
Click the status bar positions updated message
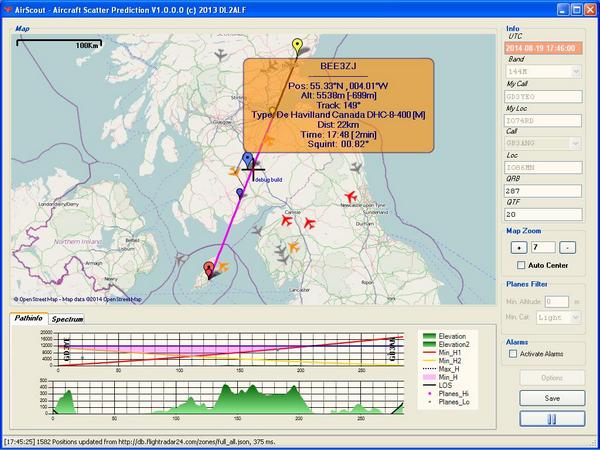(140, 442)
